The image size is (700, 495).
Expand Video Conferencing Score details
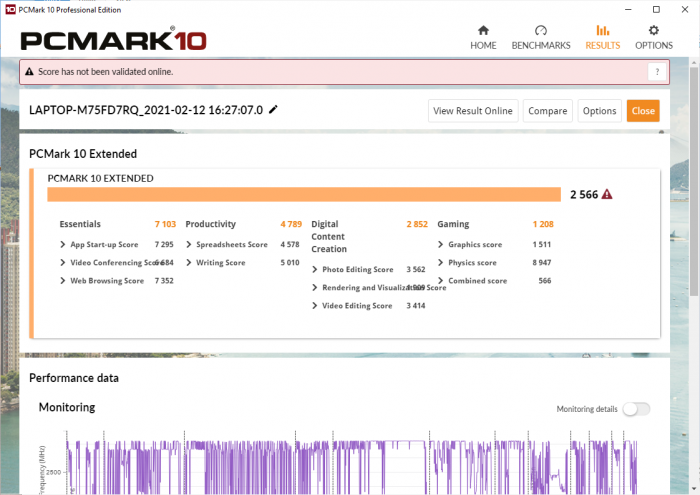pos(63,262)
